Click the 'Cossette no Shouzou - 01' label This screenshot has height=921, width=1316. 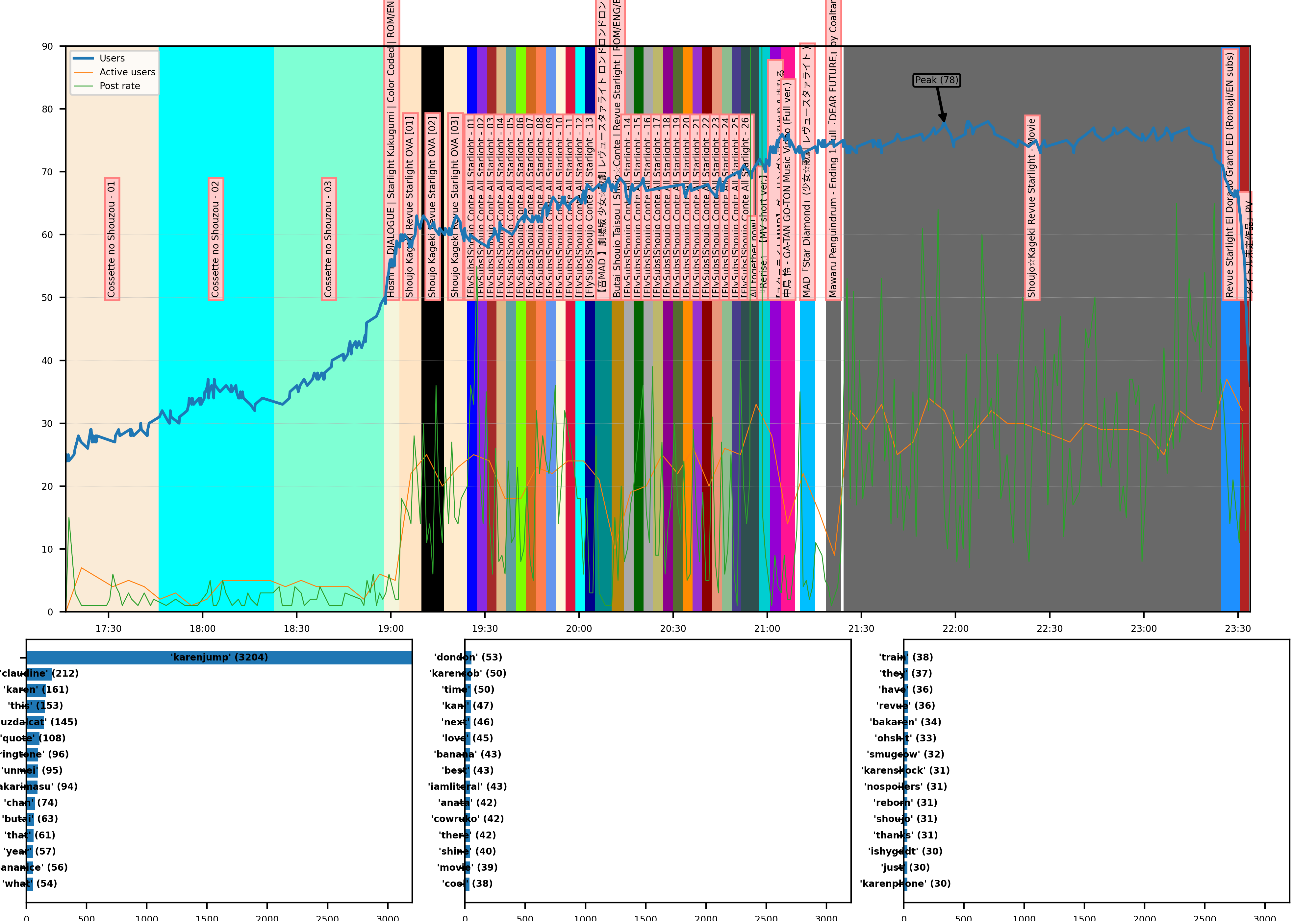[x=112, y=239]
